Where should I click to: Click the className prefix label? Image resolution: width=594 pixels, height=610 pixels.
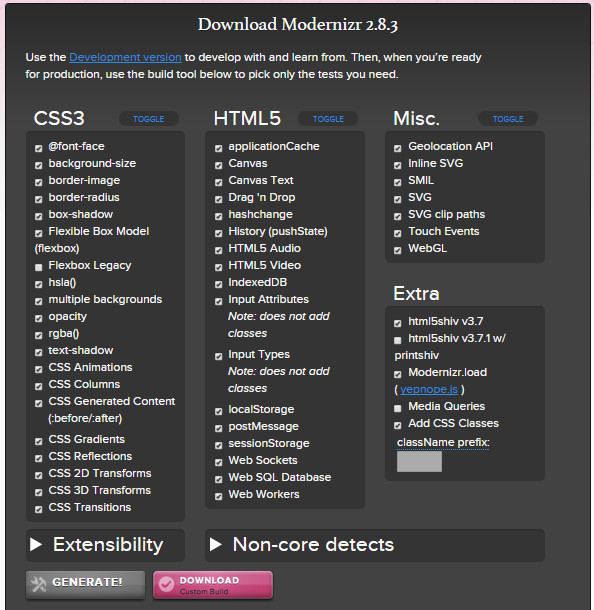443,442
